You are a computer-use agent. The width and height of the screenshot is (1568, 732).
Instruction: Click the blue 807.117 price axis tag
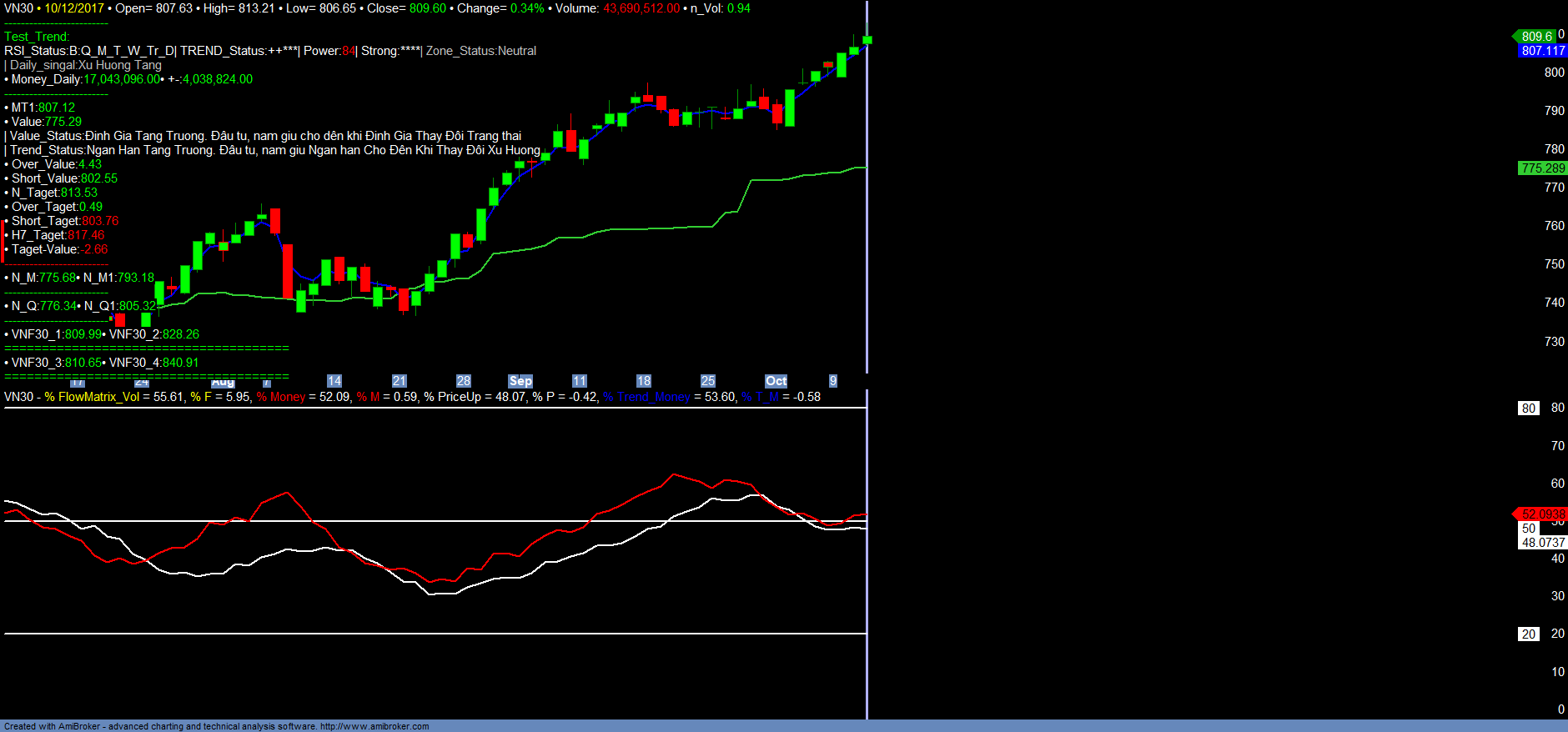[1542, 51]
